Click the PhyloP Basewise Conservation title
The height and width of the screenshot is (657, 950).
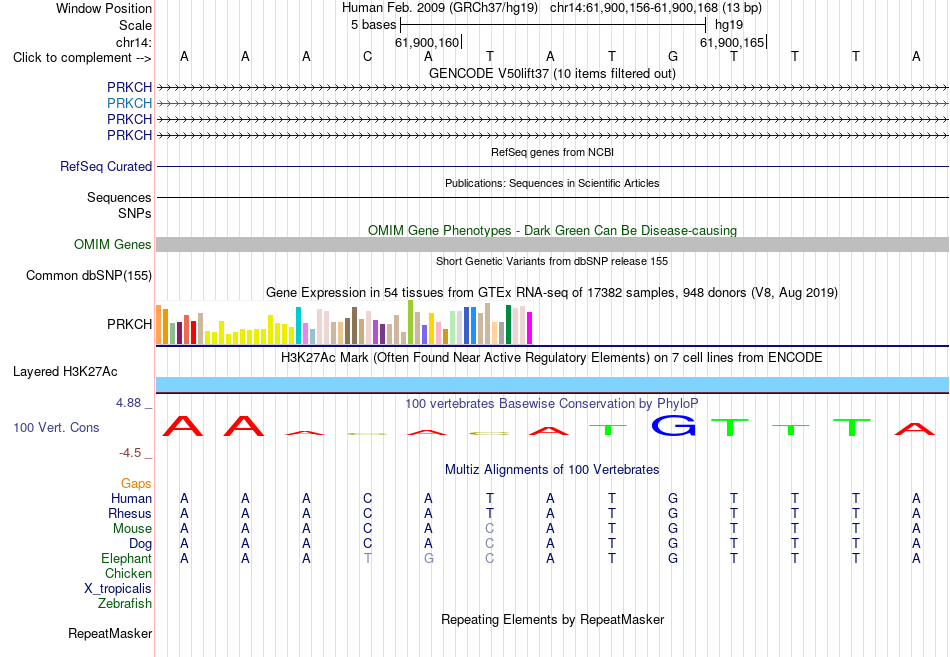click(552, 404)
